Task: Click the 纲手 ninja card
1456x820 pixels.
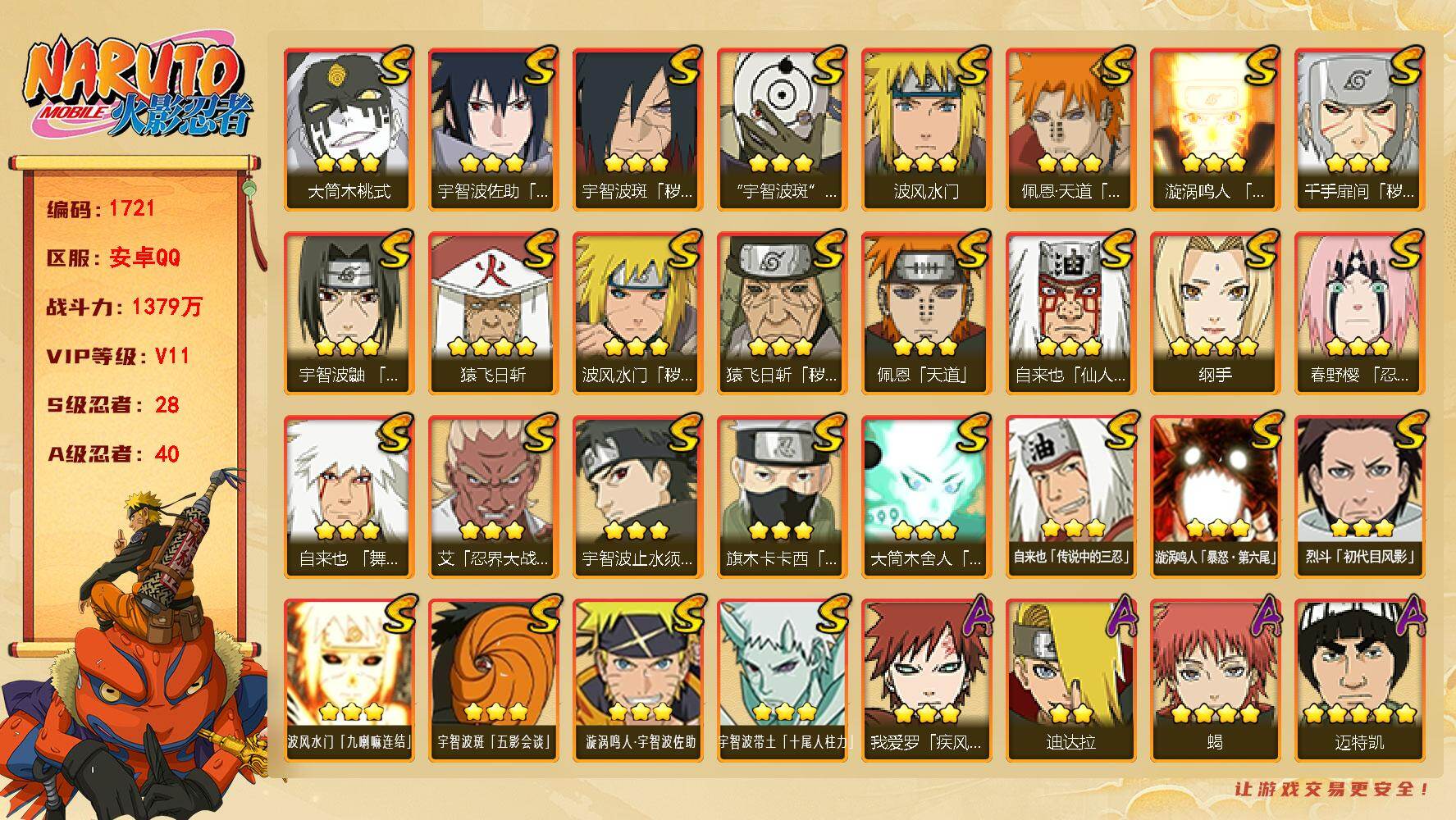Action: 1215,312
